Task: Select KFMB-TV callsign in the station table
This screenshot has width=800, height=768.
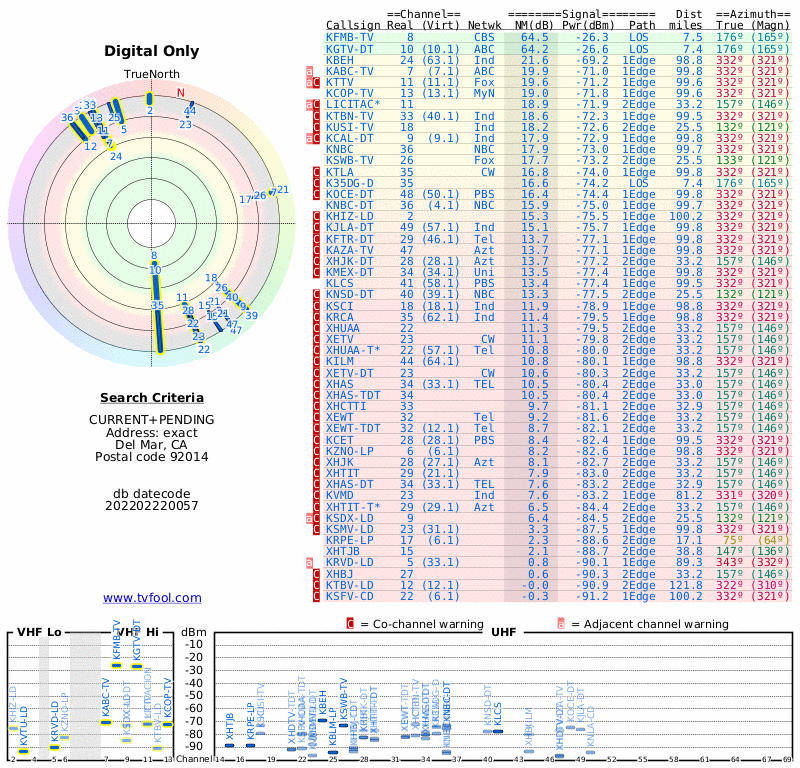Action: (x=350, y=37)
